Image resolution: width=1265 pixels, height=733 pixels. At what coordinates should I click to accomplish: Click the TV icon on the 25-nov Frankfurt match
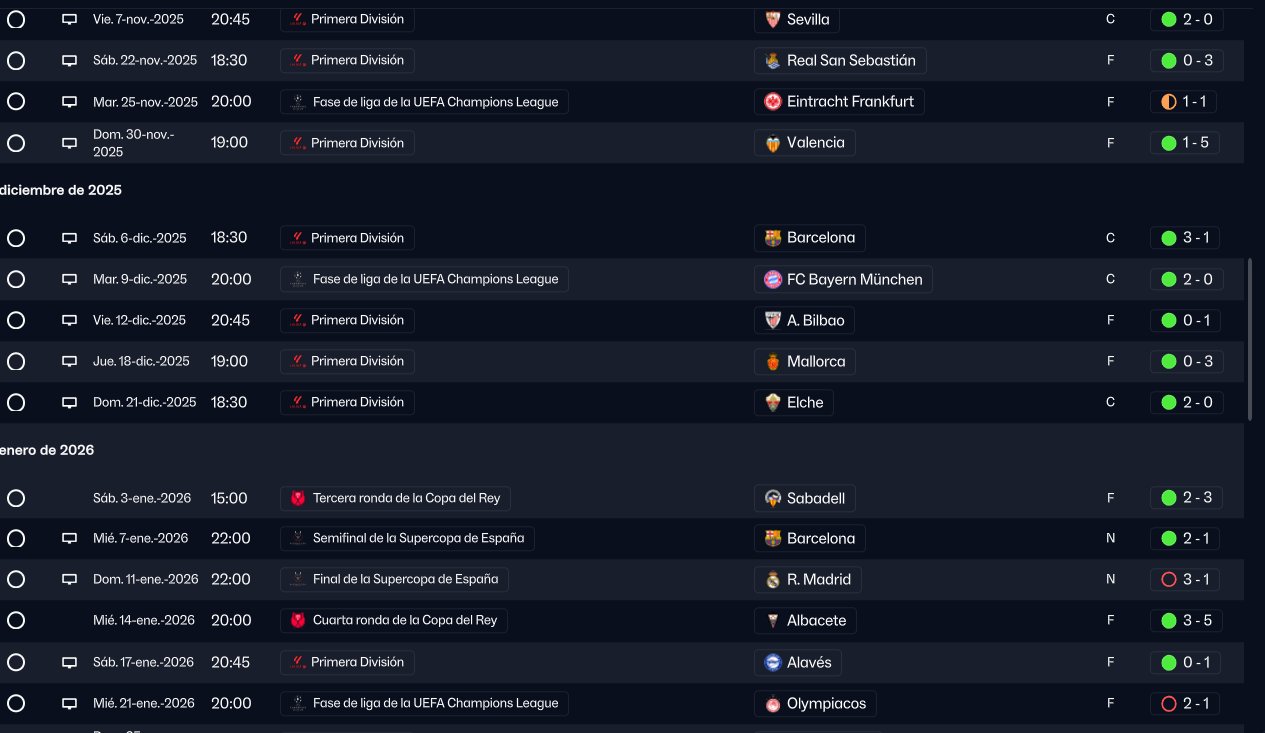(x=70, y=102)
